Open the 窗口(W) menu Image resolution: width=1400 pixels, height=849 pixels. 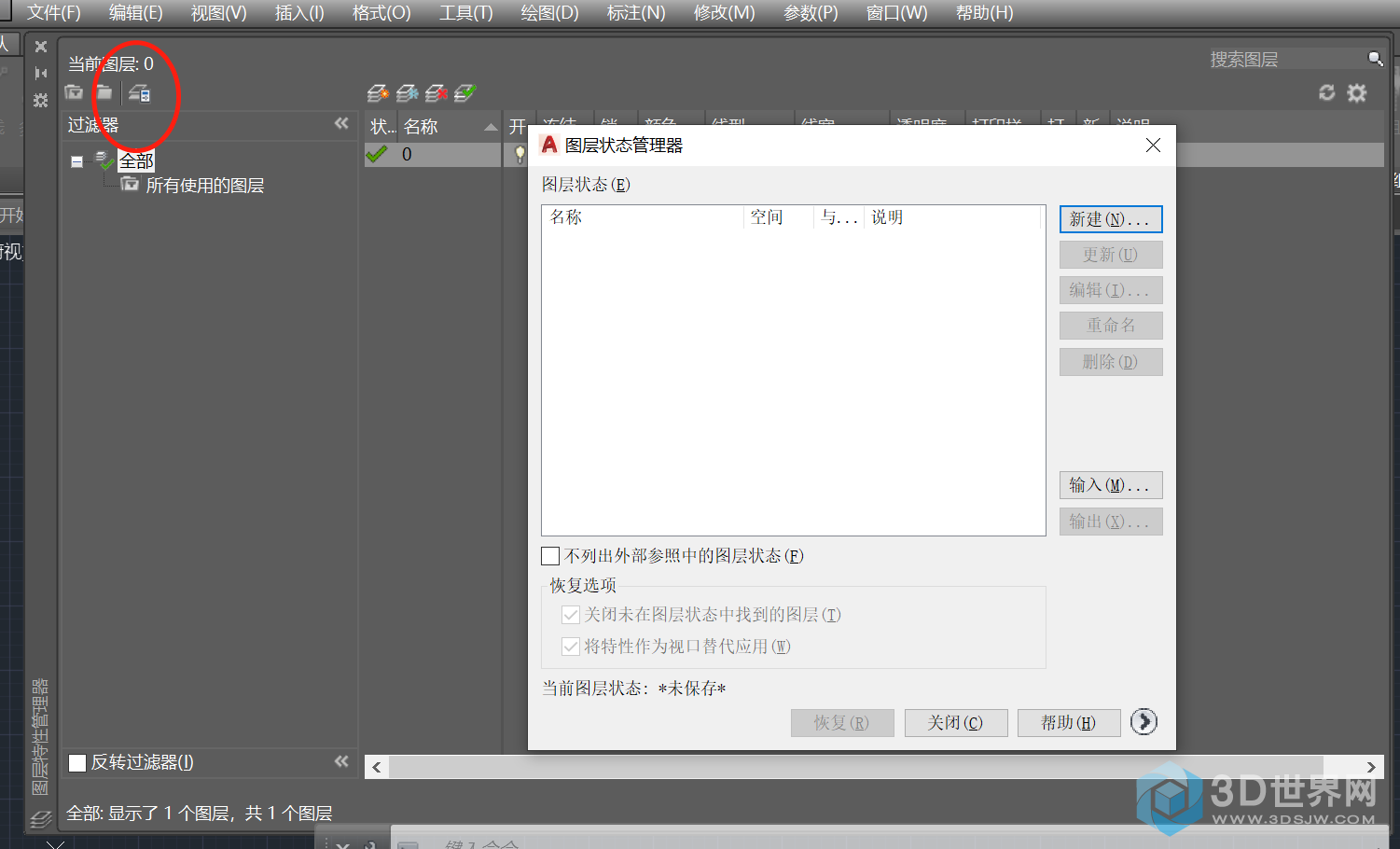(896, 13)
